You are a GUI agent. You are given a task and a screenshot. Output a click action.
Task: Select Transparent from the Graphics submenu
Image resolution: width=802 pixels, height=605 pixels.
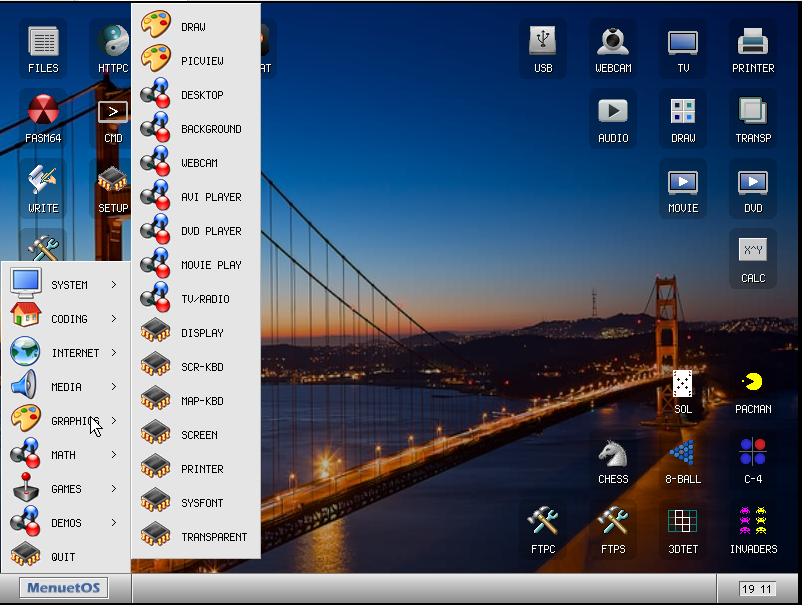pos(196,537)
